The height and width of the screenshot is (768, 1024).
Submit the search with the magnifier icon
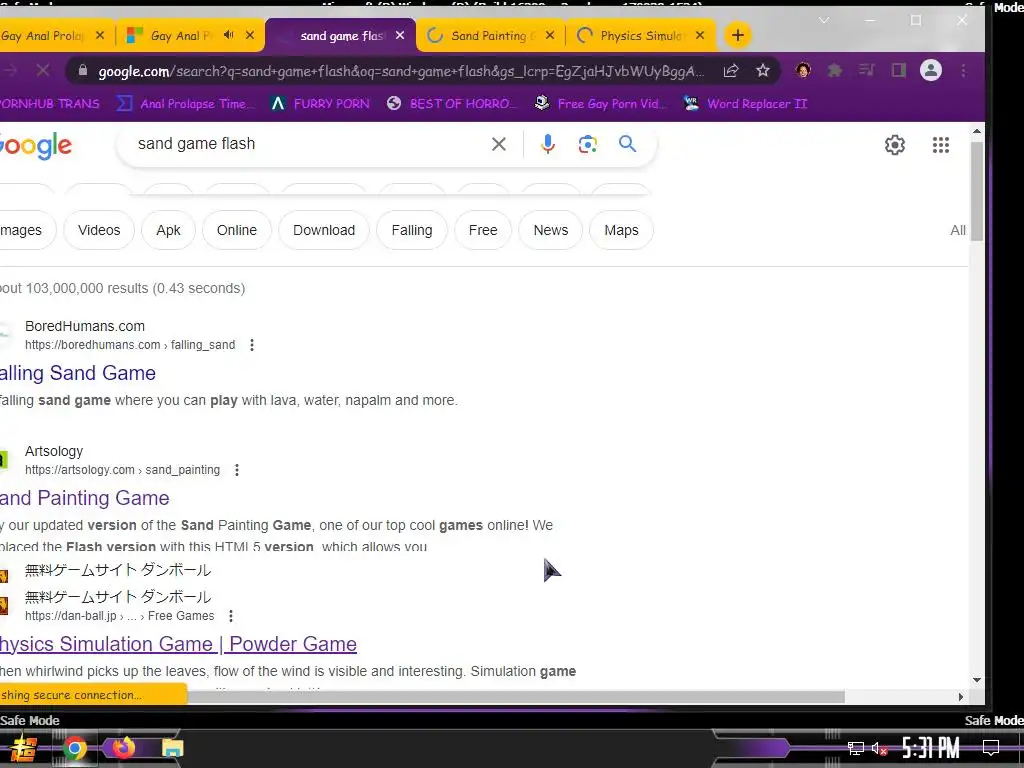[627, 144]
